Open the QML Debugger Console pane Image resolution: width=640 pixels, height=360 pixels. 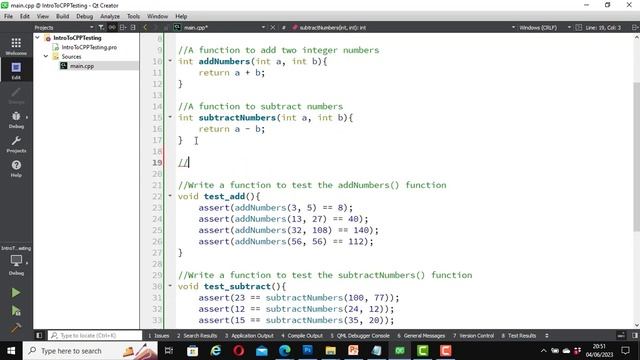point(360,336)
